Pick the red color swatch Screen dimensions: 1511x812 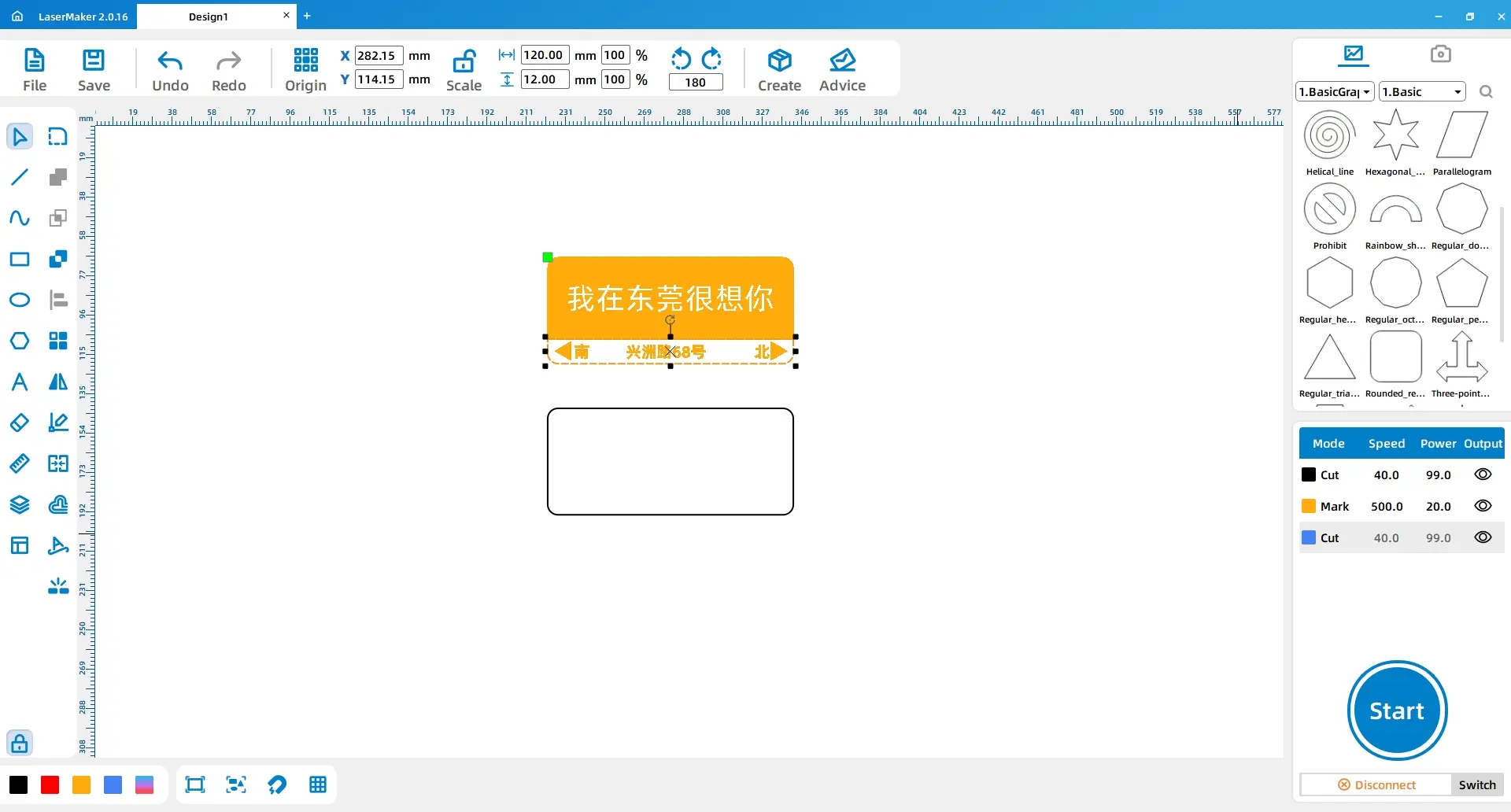coord(50,784)
